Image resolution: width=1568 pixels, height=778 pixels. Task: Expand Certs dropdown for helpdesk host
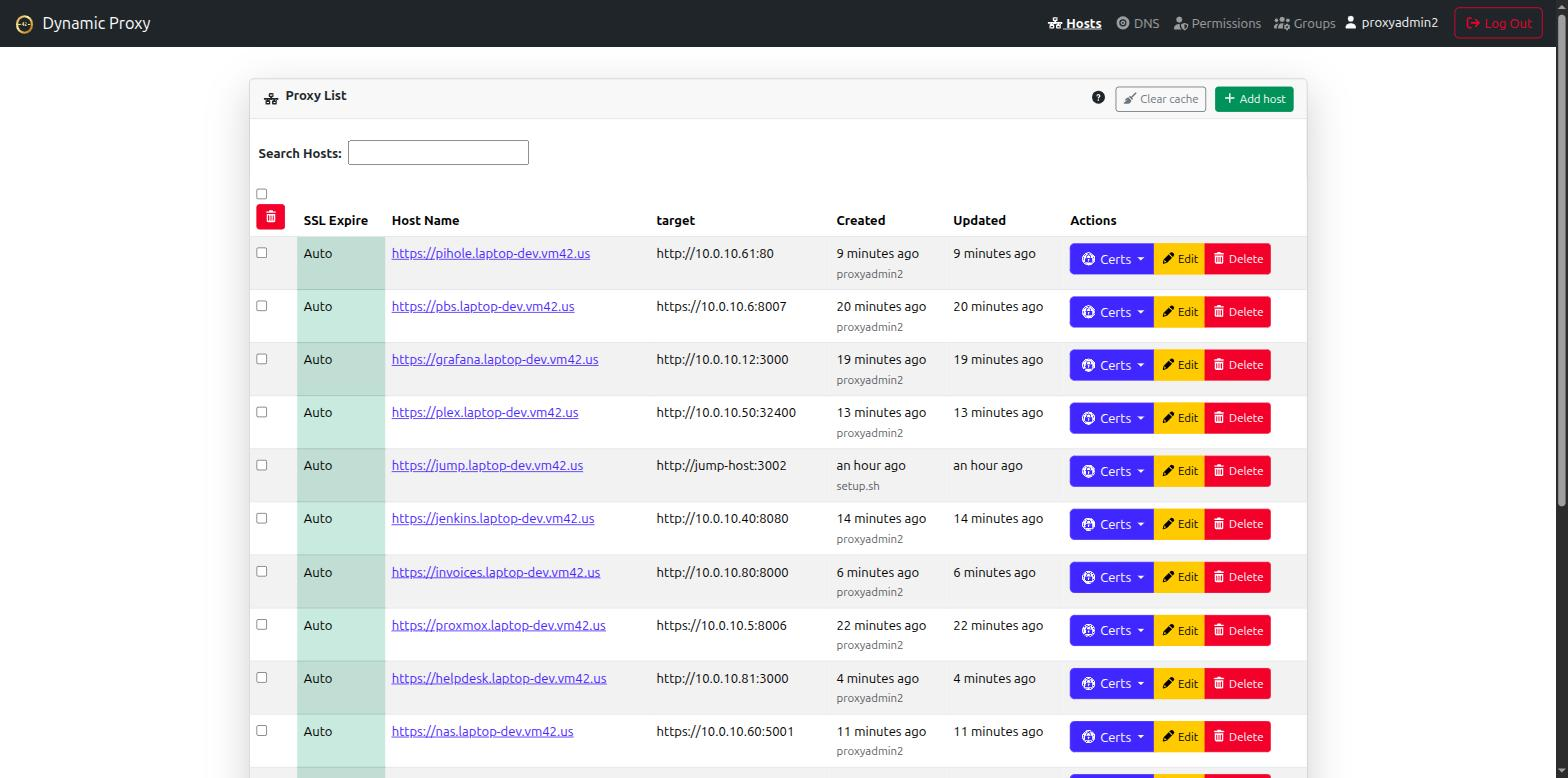tap(1112, 683)
